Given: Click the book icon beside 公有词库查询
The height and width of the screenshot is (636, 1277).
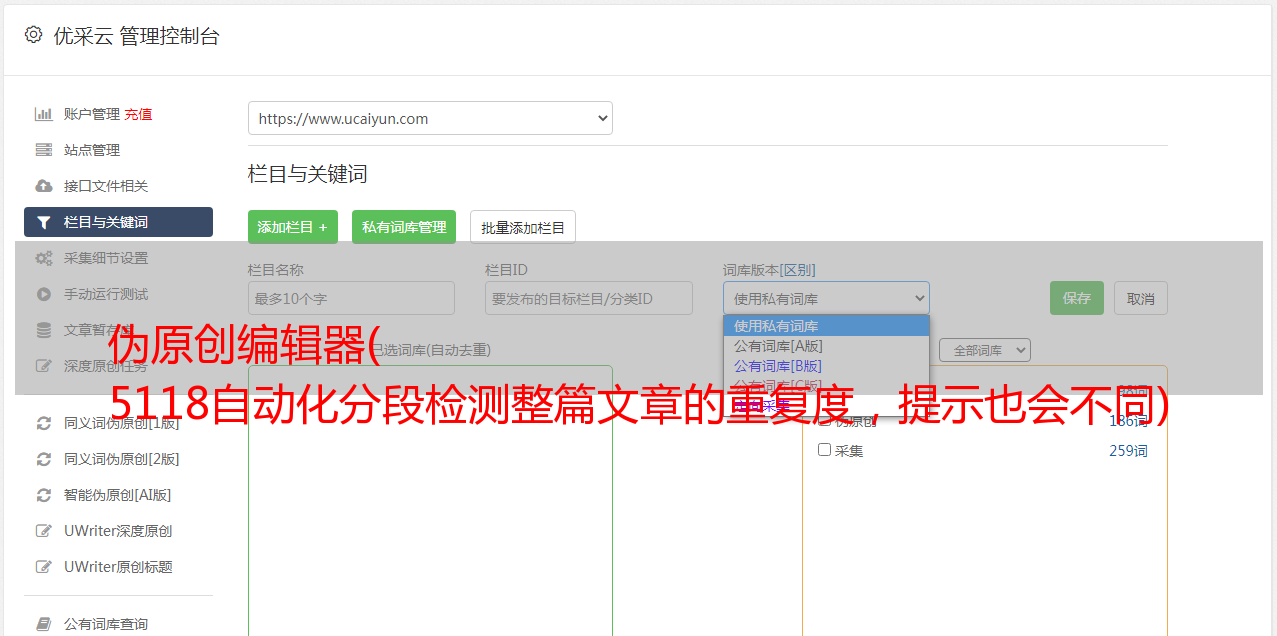Looking at the screenshot, I should pyautogui.click(x=44, y=624).
